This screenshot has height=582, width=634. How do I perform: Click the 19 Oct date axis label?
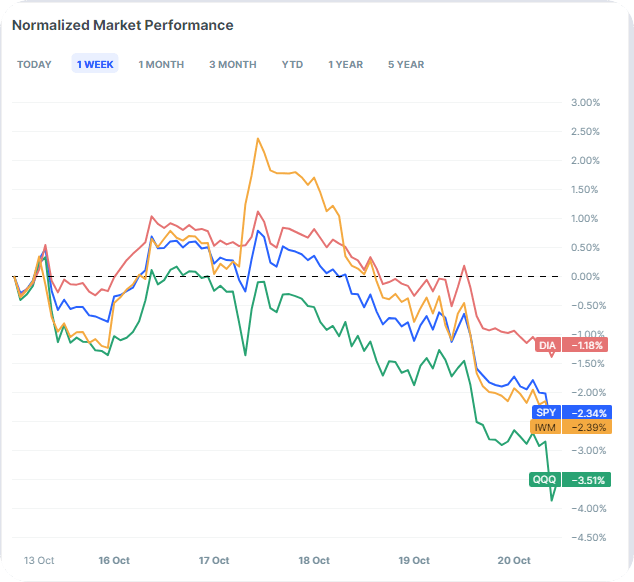[x=414, y=560]
